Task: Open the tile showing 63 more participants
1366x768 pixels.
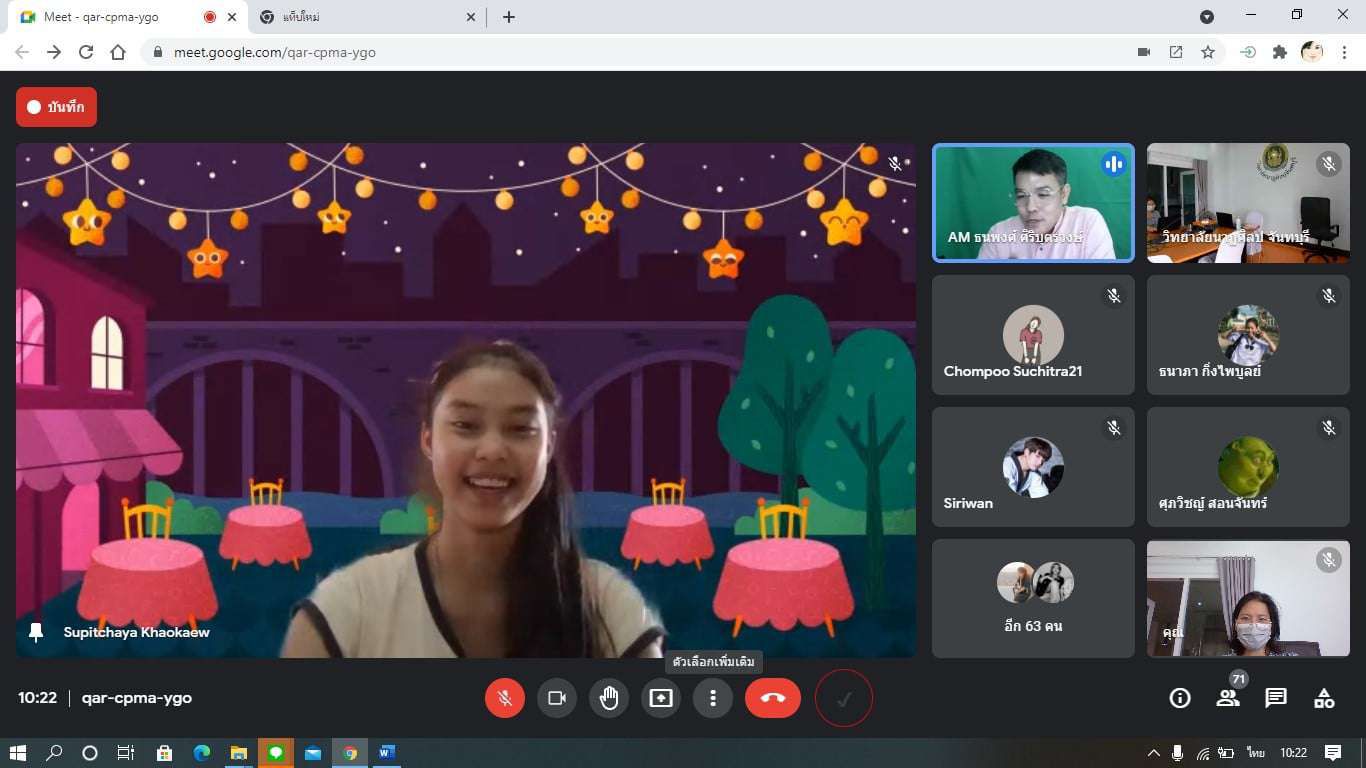Action: (x=1033, y=598)
